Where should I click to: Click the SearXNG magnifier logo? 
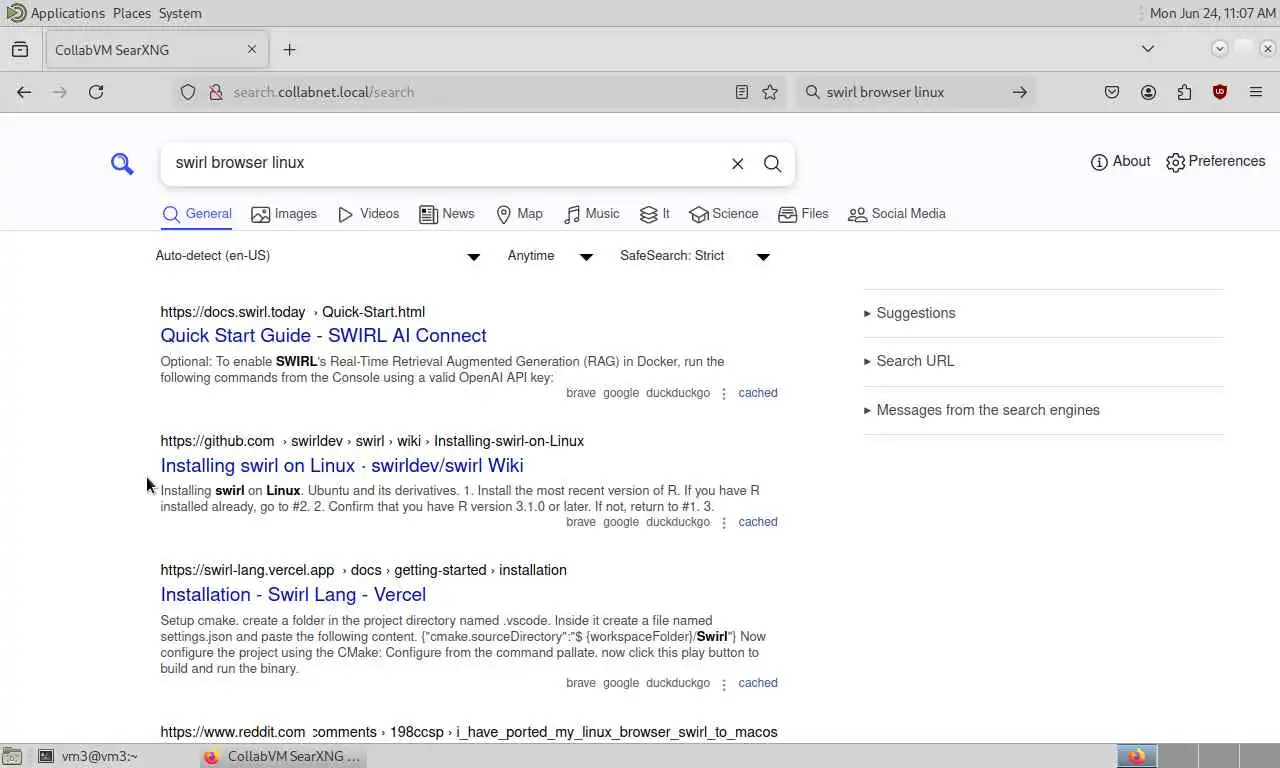pos(122,164)
